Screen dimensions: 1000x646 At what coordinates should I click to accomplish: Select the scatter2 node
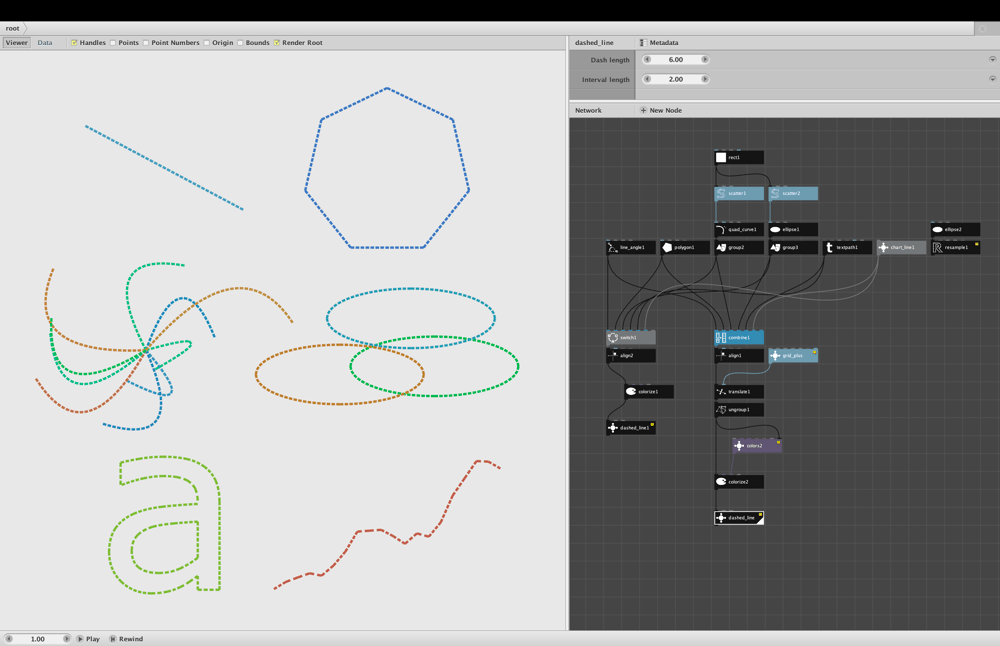(793, 193)
